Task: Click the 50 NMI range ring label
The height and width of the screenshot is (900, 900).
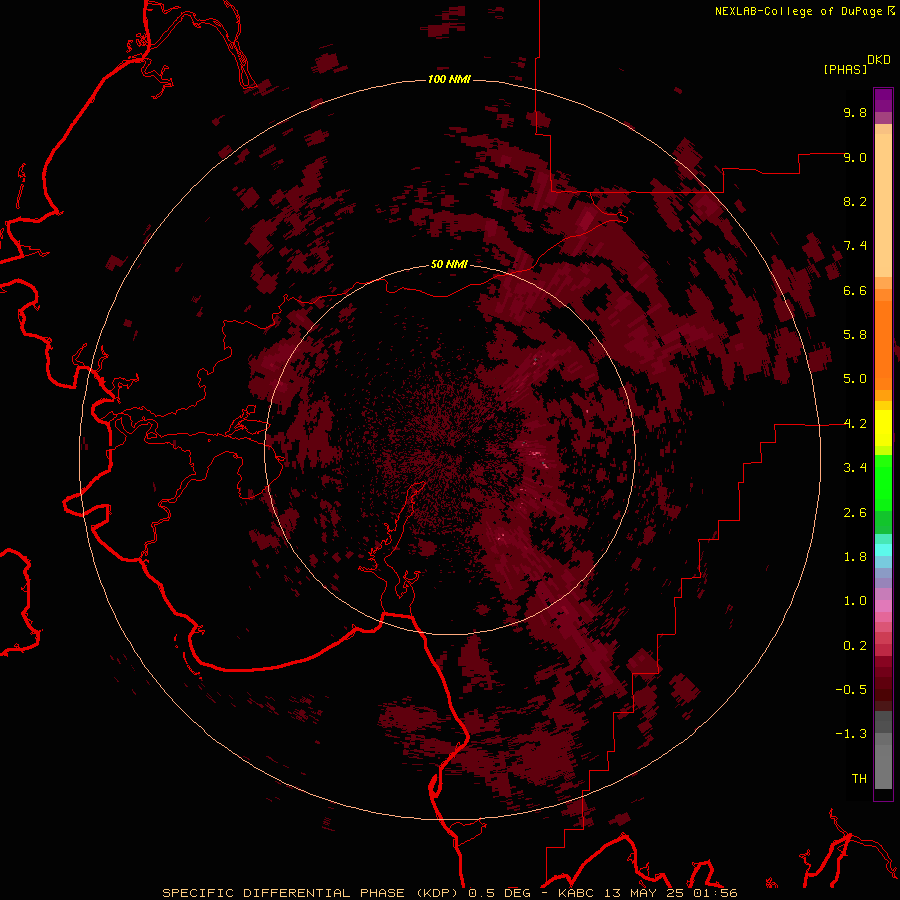Action: (449, 264)
